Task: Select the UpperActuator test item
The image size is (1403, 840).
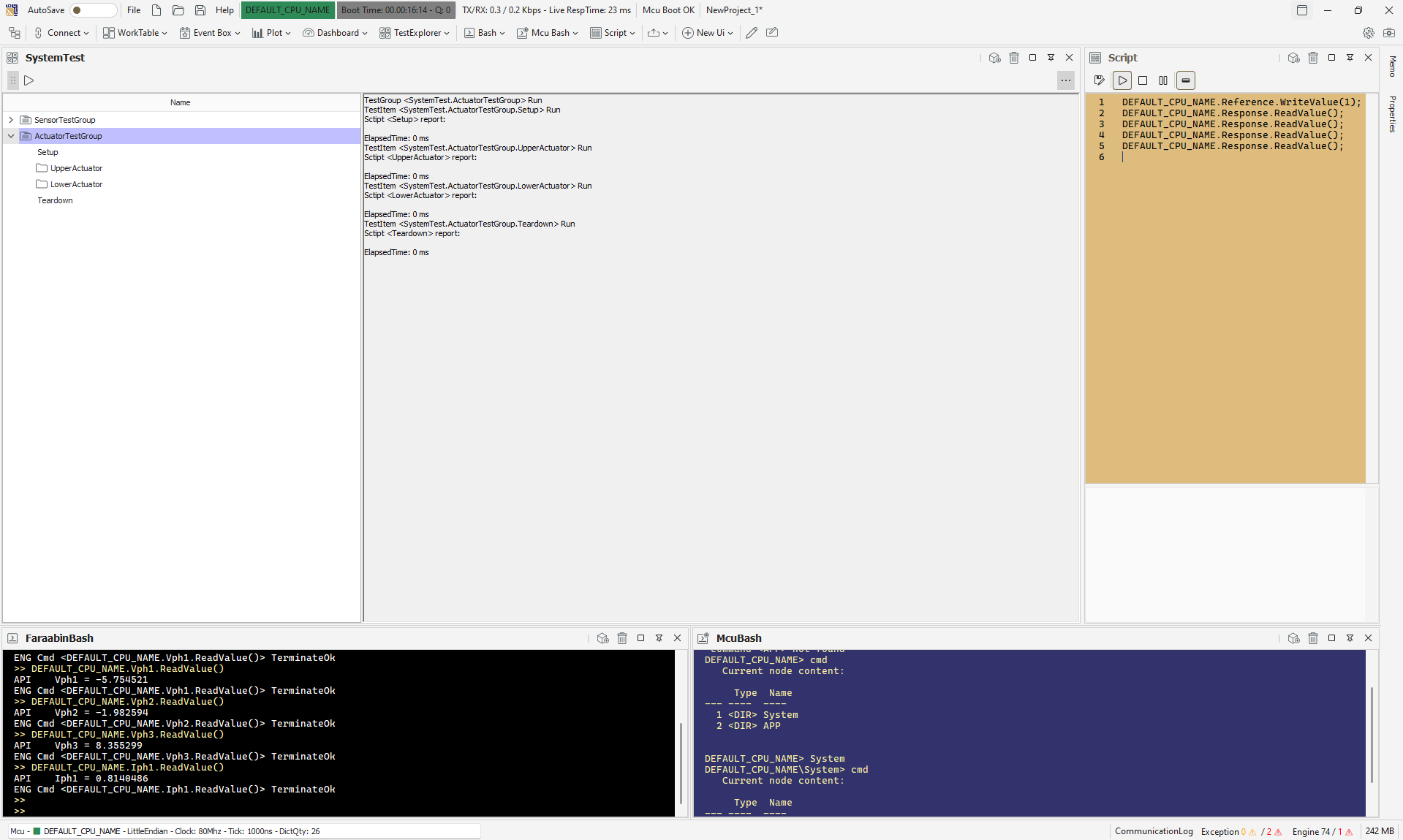Action: [x=76, y=168]
